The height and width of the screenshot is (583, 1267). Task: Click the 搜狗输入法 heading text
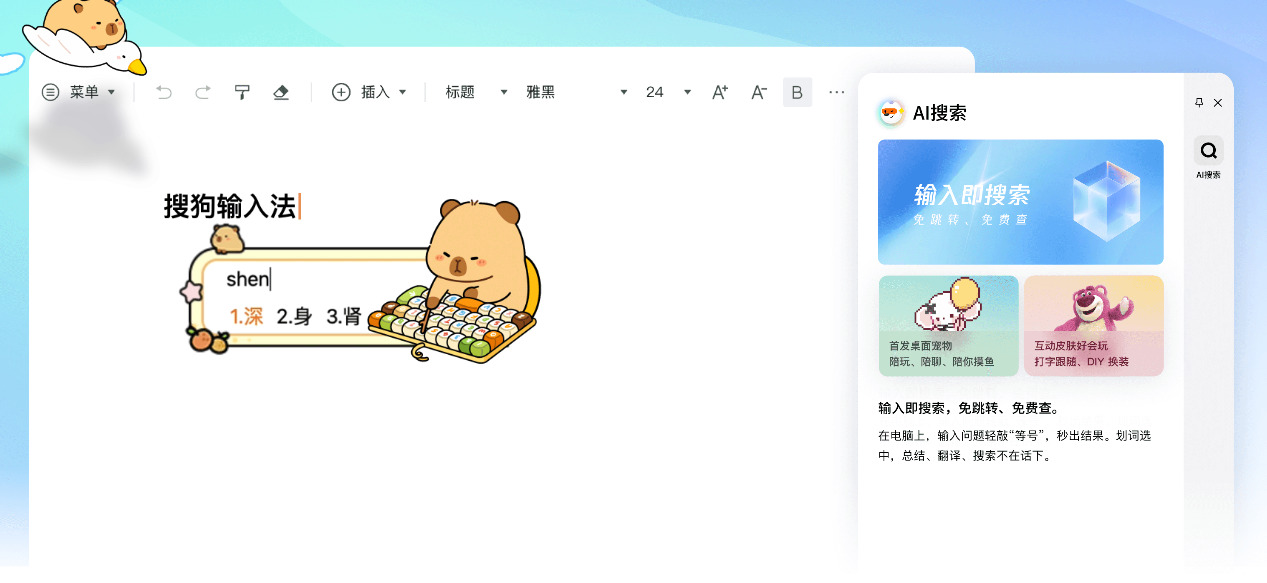click(x=230, y=207)
